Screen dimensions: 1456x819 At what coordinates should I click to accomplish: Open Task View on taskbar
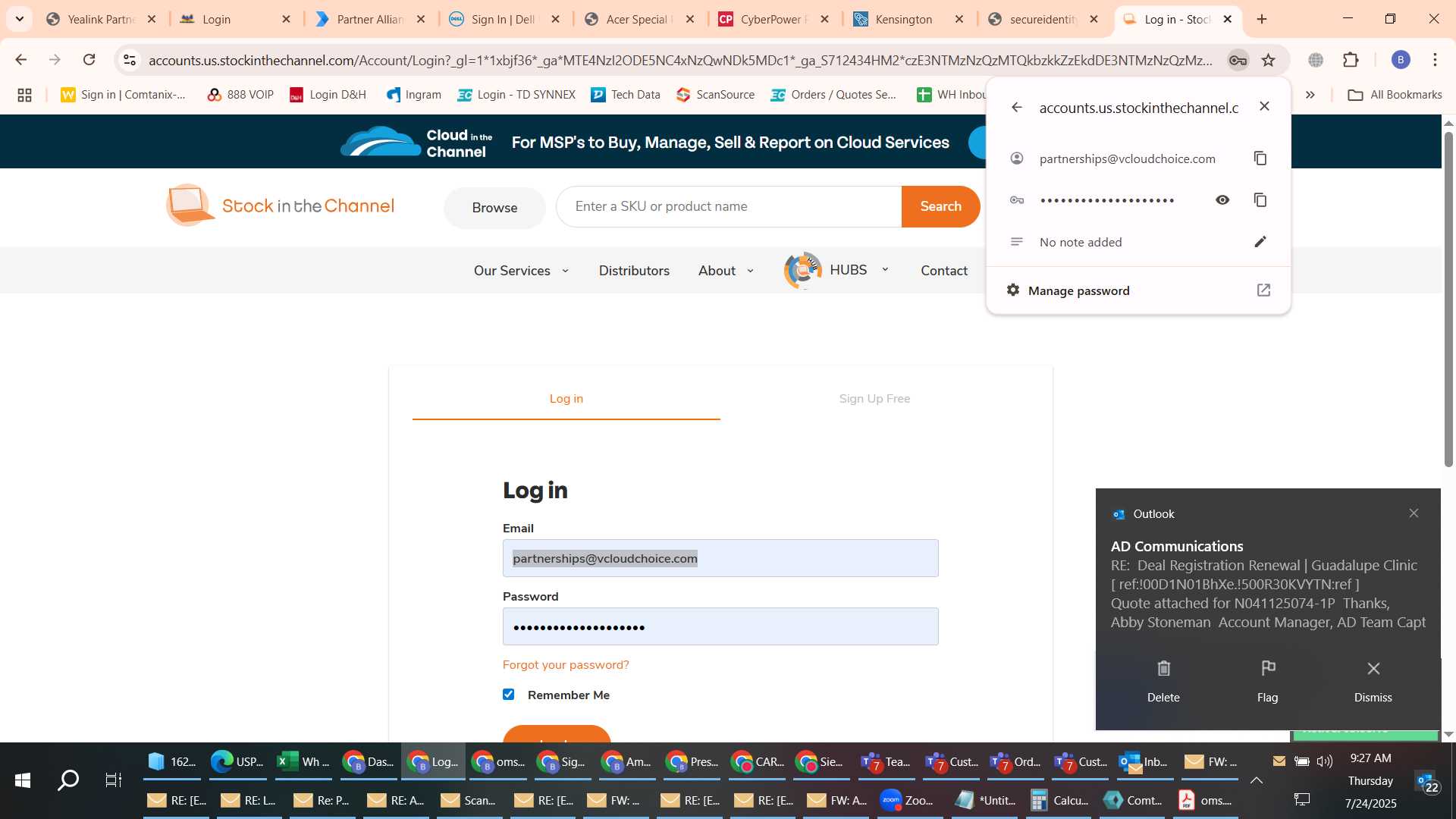(113, 780)
